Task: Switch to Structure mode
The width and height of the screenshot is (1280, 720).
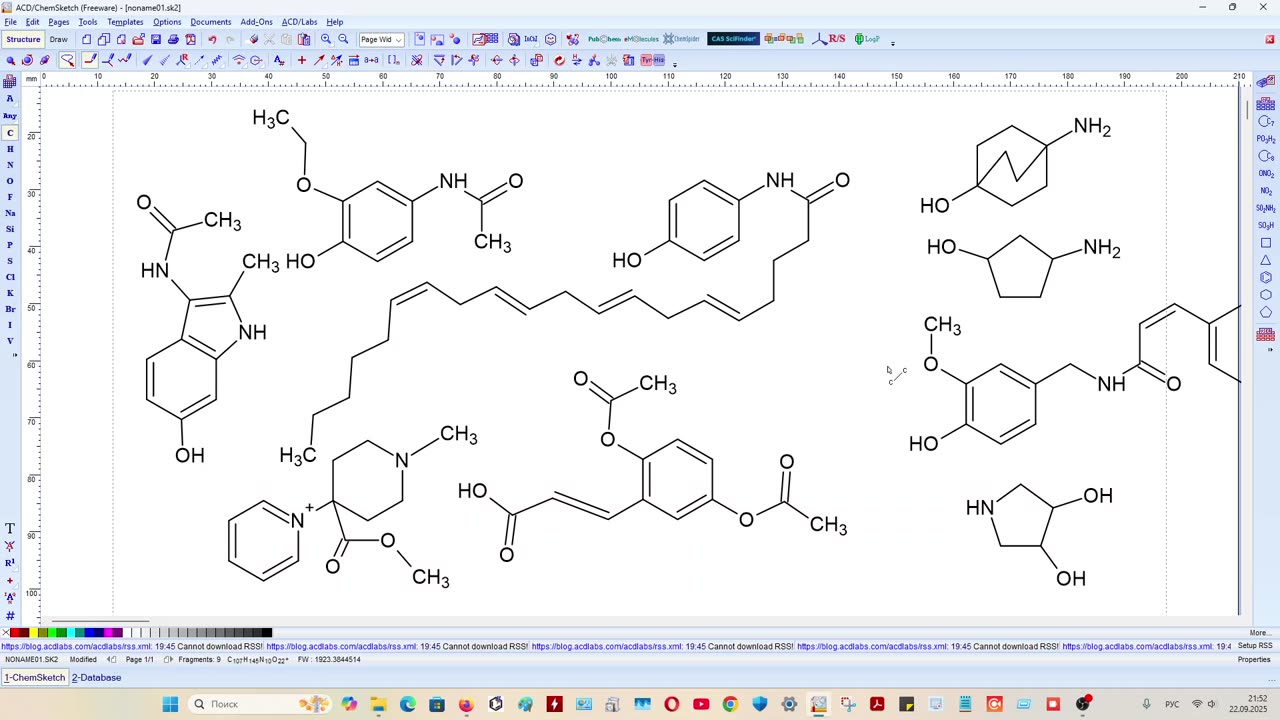Action: [23, 39]
